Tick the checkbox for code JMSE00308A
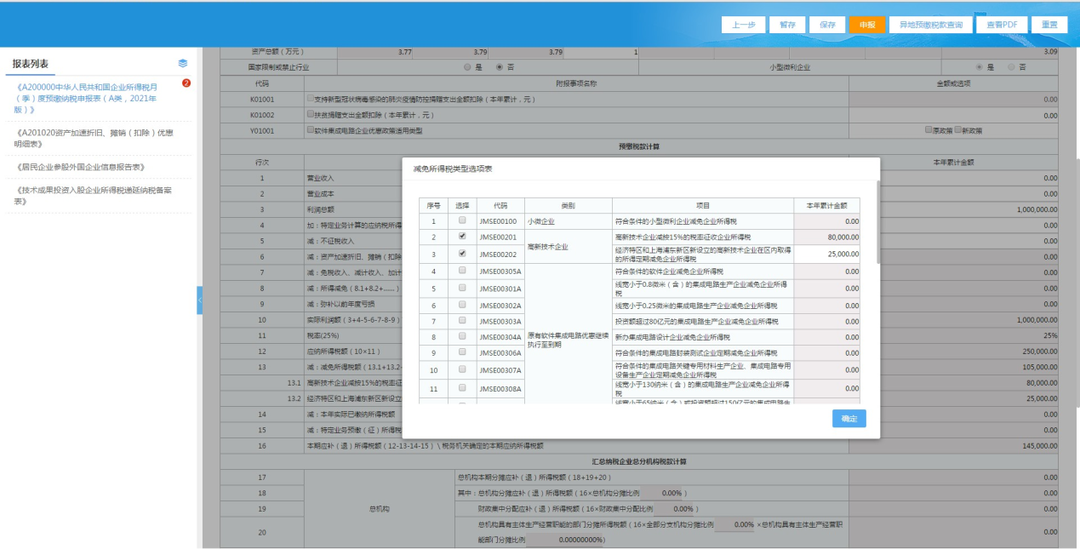This screenshot has height=549, width=1080. click(462, 388)
